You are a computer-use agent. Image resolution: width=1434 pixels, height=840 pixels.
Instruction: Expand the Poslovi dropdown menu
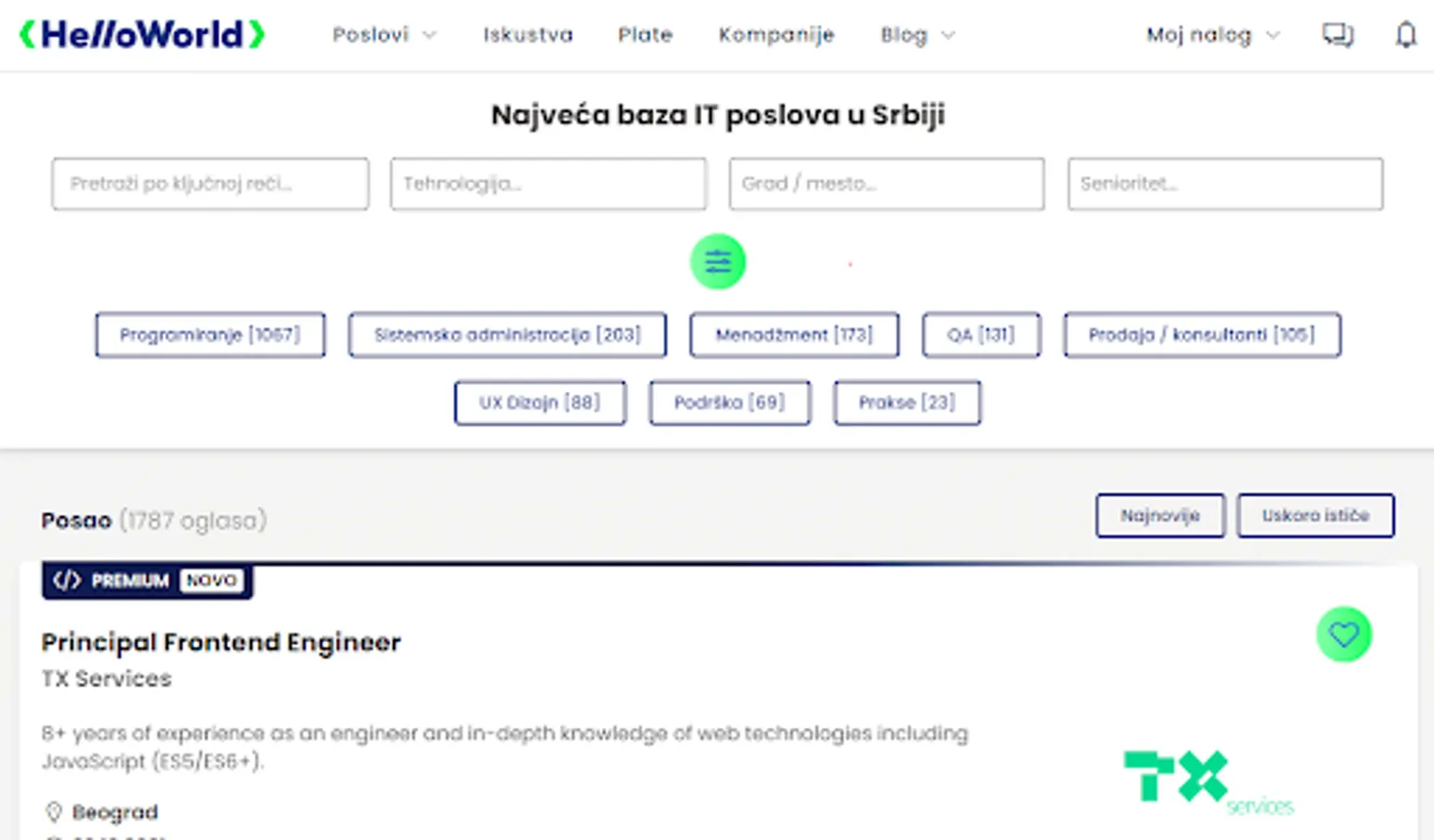(x=384, y=35)
